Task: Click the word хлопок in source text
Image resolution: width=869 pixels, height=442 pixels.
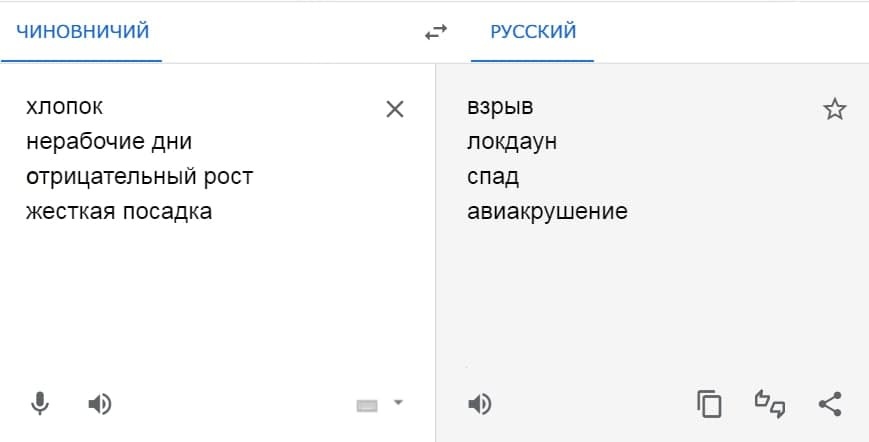Action: pos(64,106)
